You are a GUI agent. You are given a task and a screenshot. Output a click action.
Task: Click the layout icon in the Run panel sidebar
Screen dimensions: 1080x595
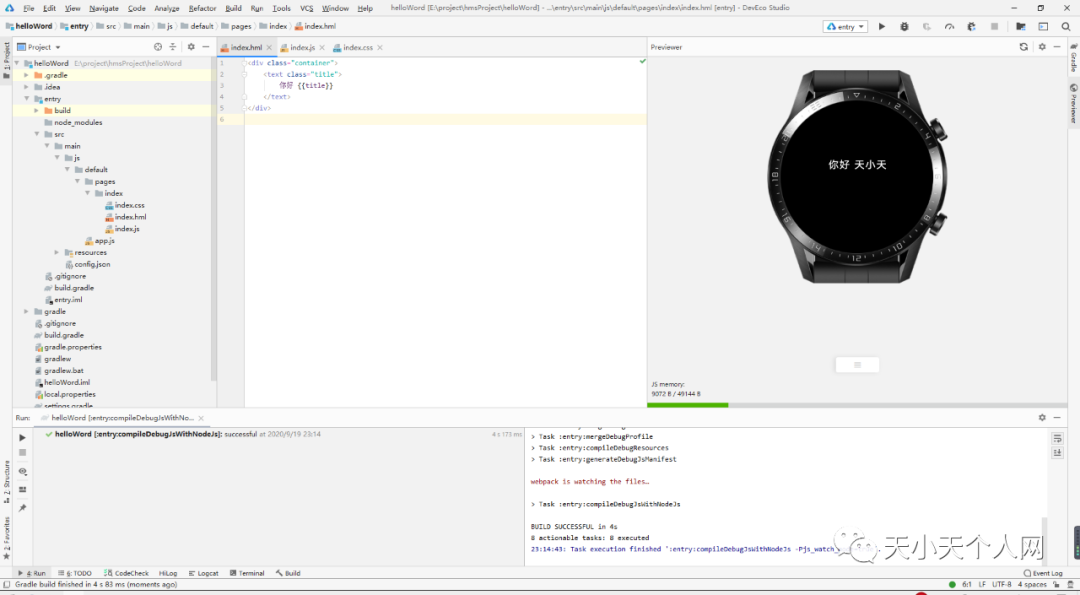coord(22,490)
